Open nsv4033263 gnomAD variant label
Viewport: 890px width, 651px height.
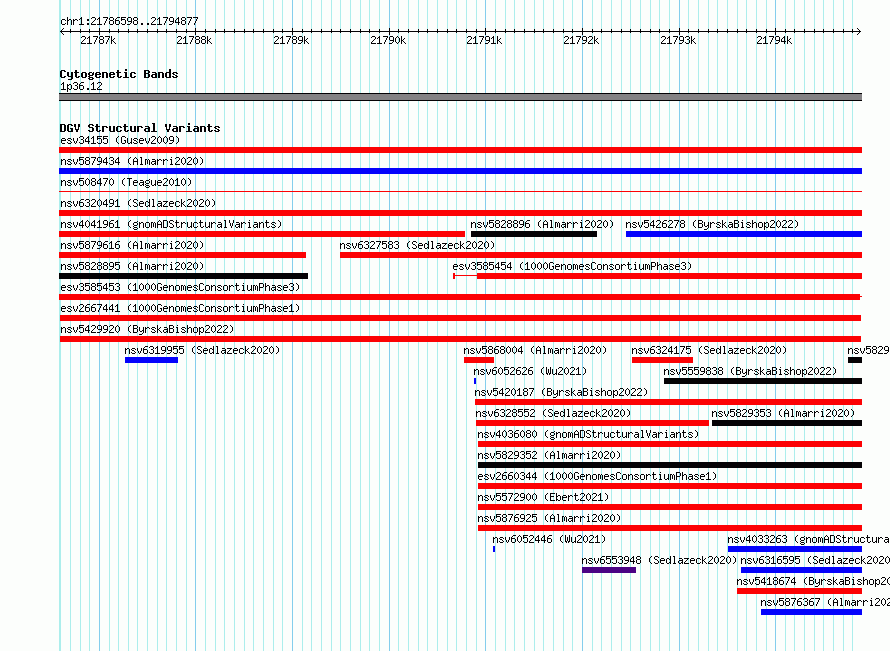(808, 539)
